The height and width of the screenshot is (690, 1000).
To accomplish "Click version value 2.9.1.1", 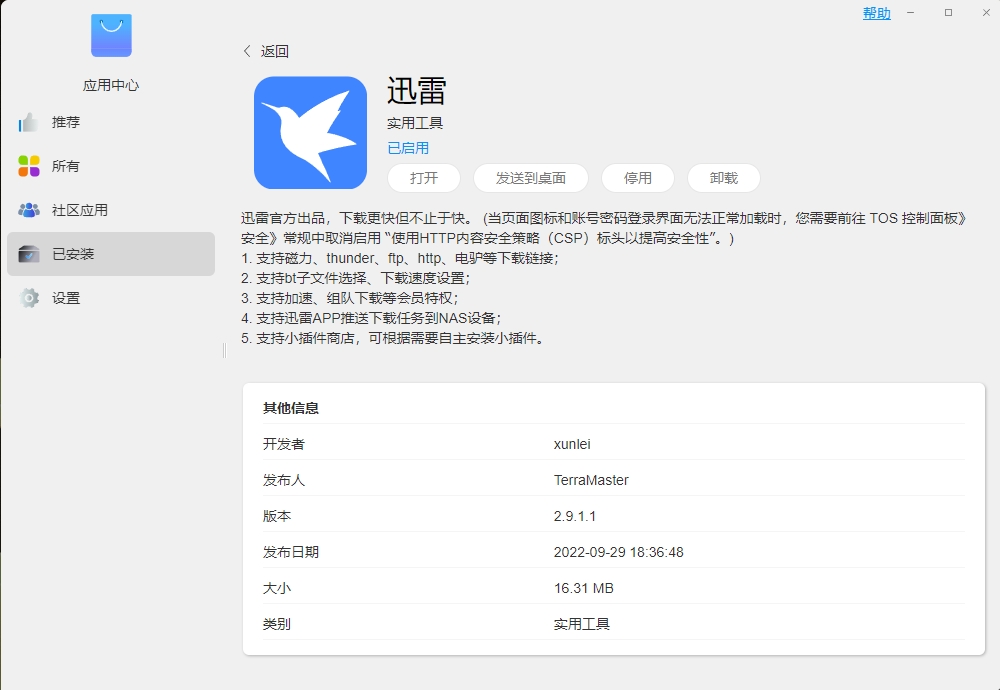I will coord(575,516).
